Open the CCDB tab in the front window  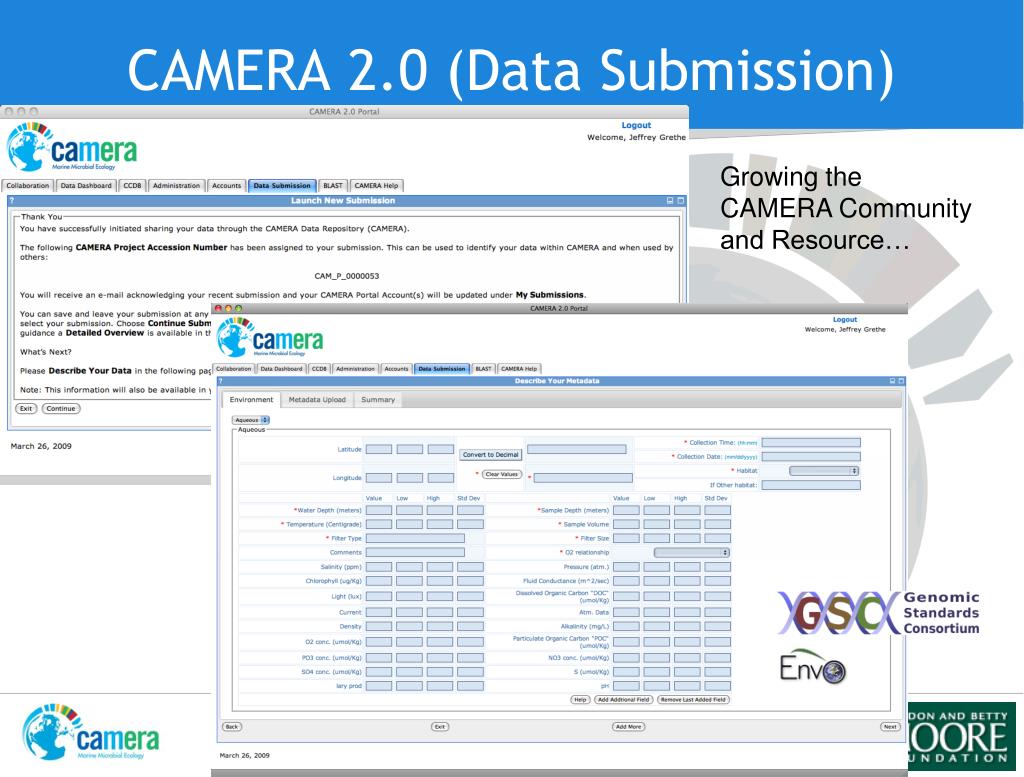(319, 369)
